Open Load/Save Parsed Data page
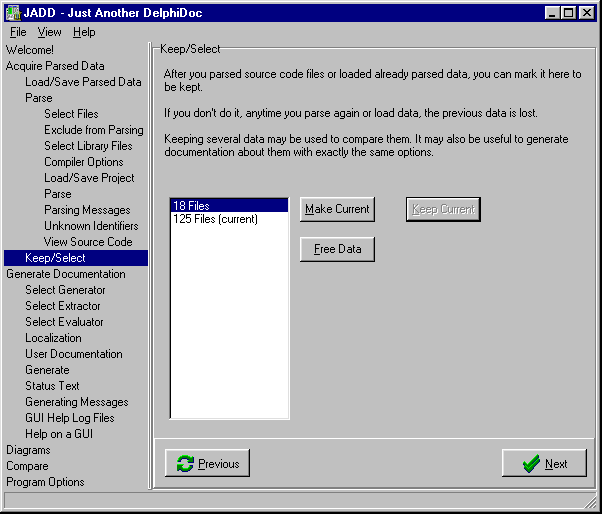The height and width of the screenshot is (514, 602). tap(83, 82)
